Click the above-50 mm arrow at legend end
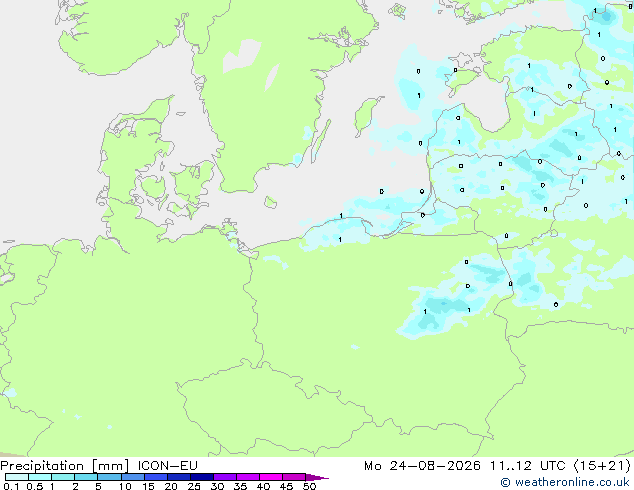Viewport: 634px width, 490px height. (x=317, y=477)
